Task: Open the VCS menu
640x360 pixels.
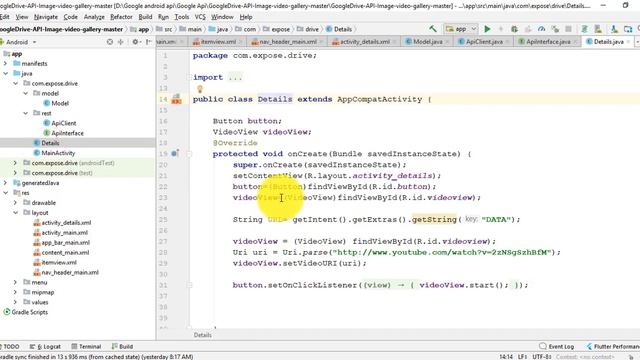Action: (200, 17)
